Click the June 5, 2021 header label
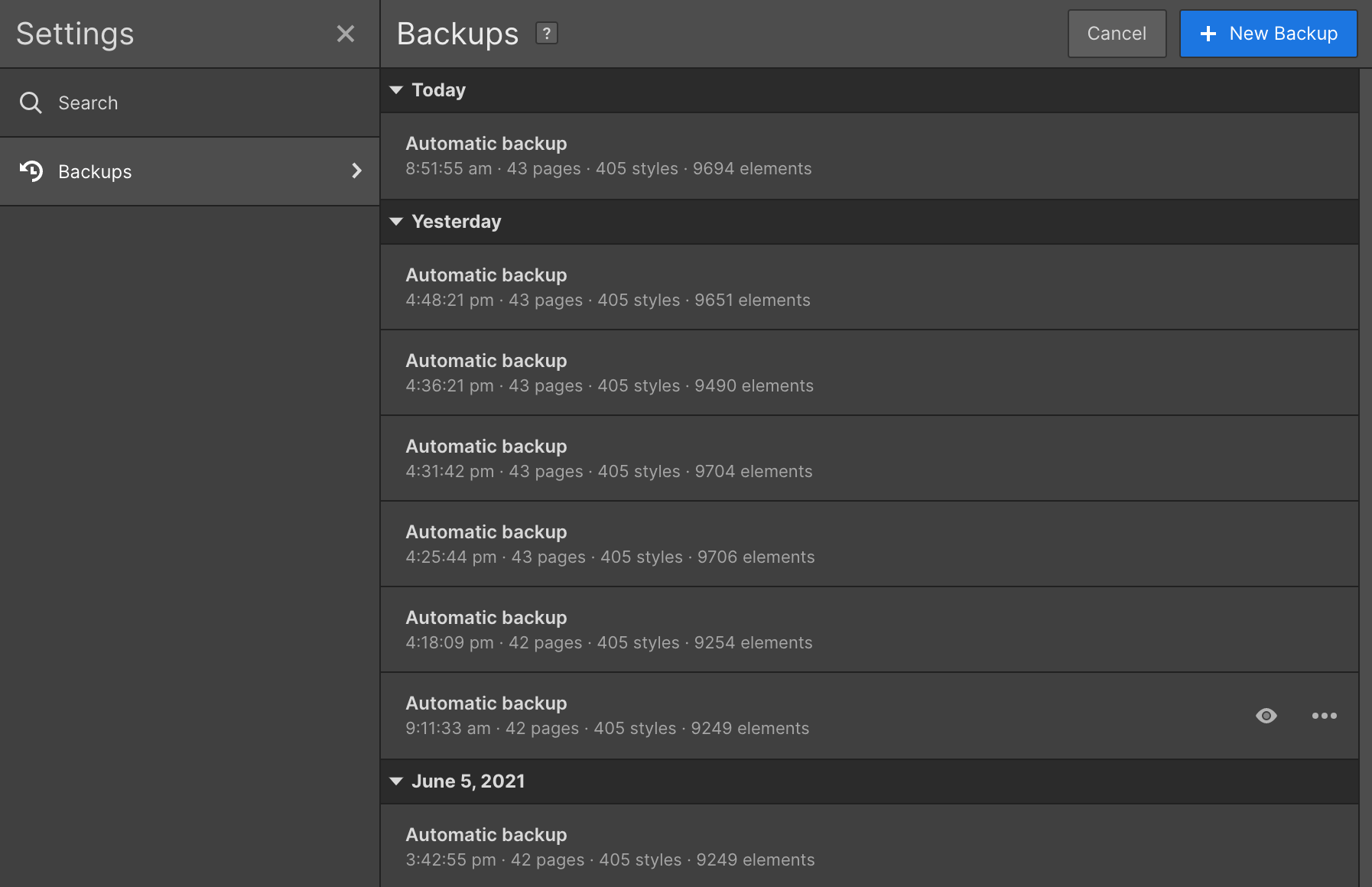 [x=468, y=781]
